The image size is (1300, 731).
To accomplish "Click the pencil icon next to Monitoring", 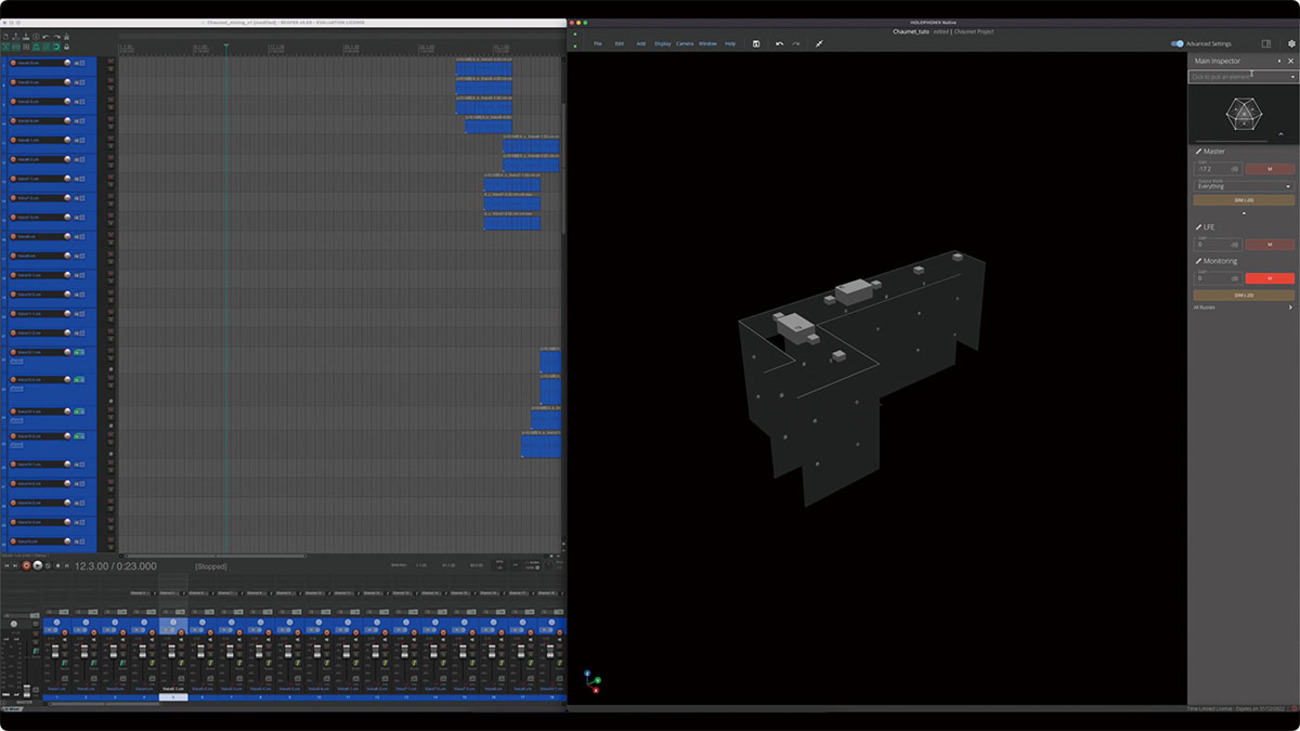I will (1199, 261).
